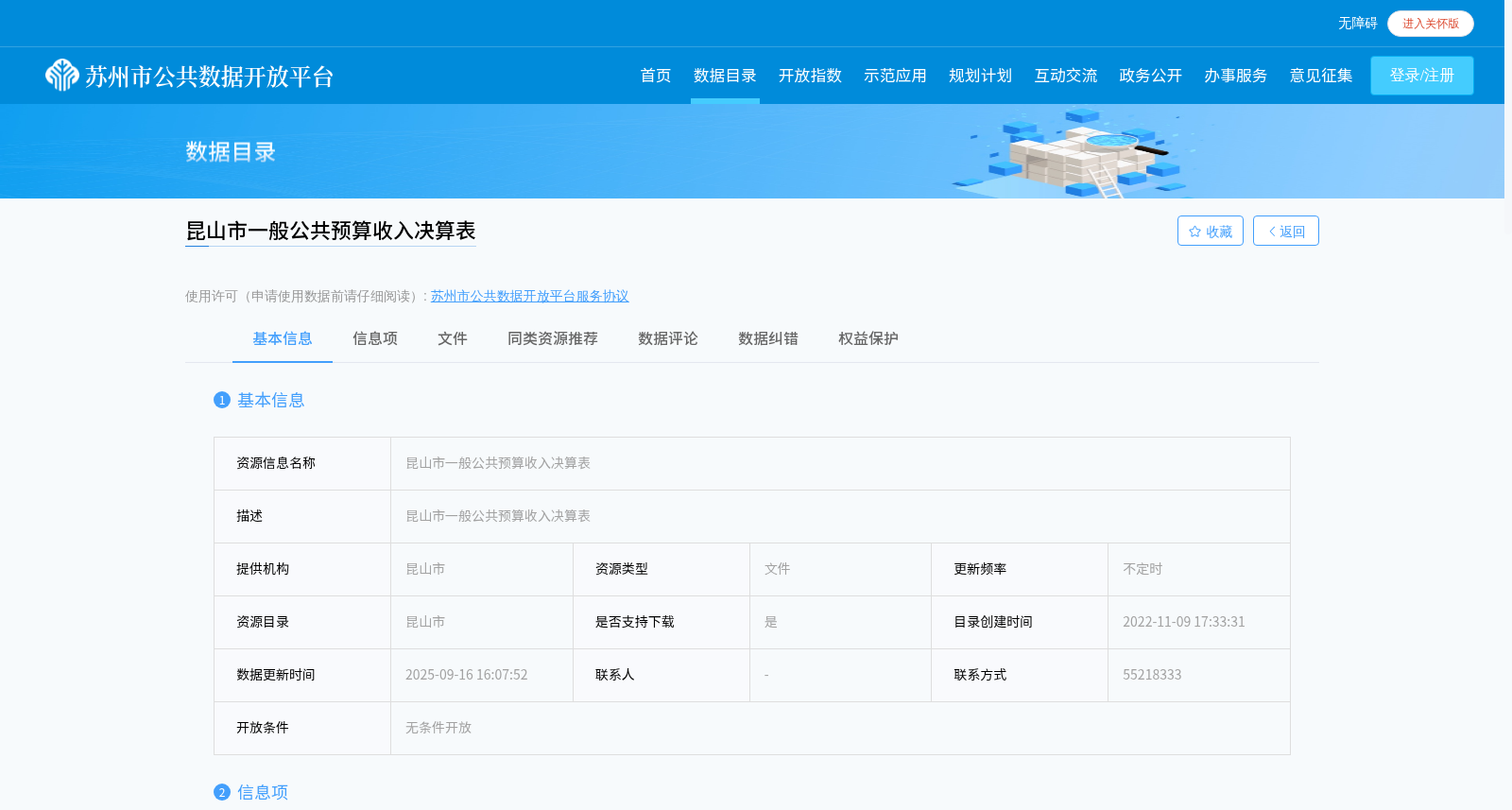Click the 描述 label cell
This screenshot has width=1512, height=810.
click(302, 516)
